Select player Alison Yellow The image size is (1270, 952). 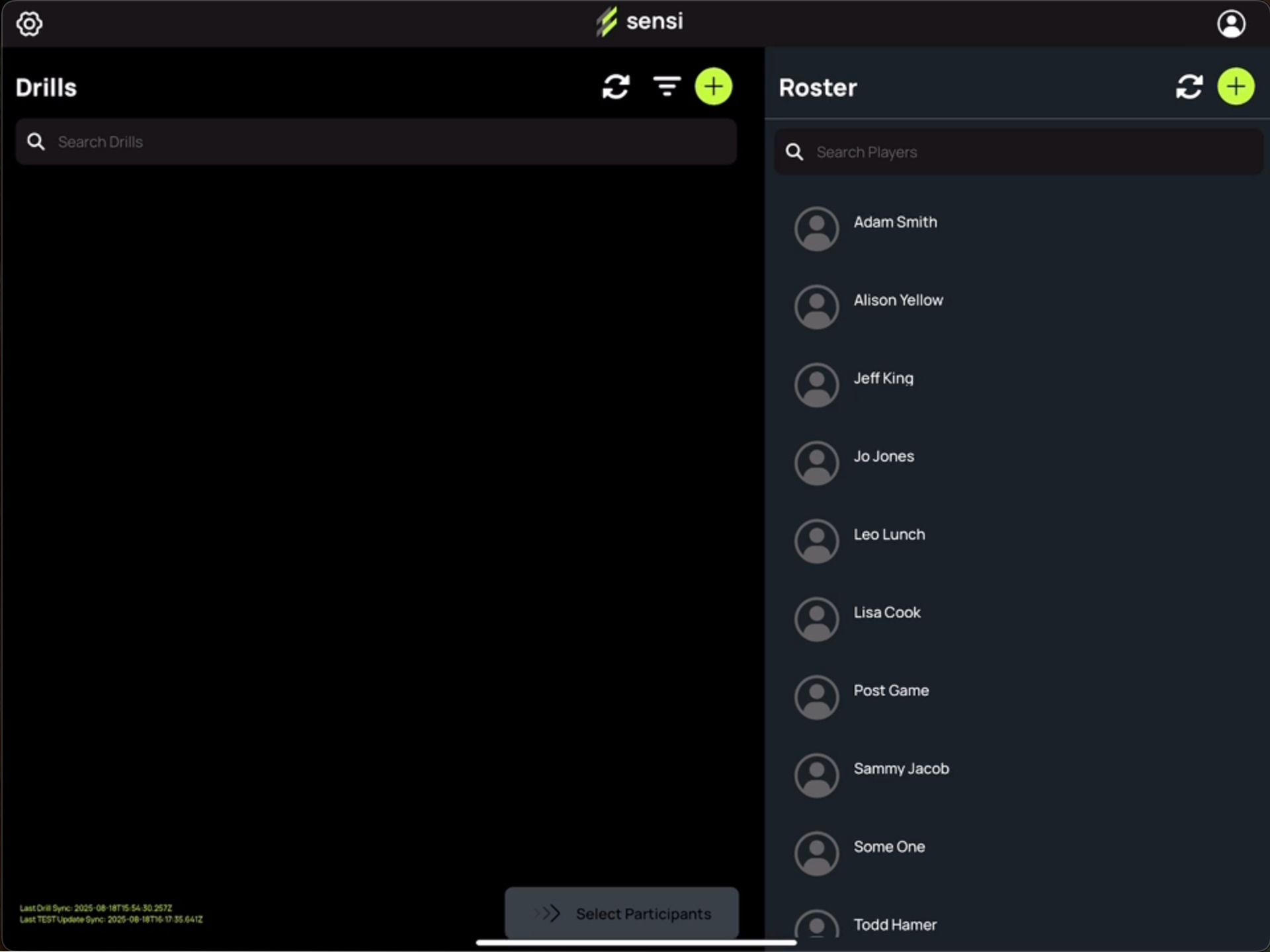[898, 301]
